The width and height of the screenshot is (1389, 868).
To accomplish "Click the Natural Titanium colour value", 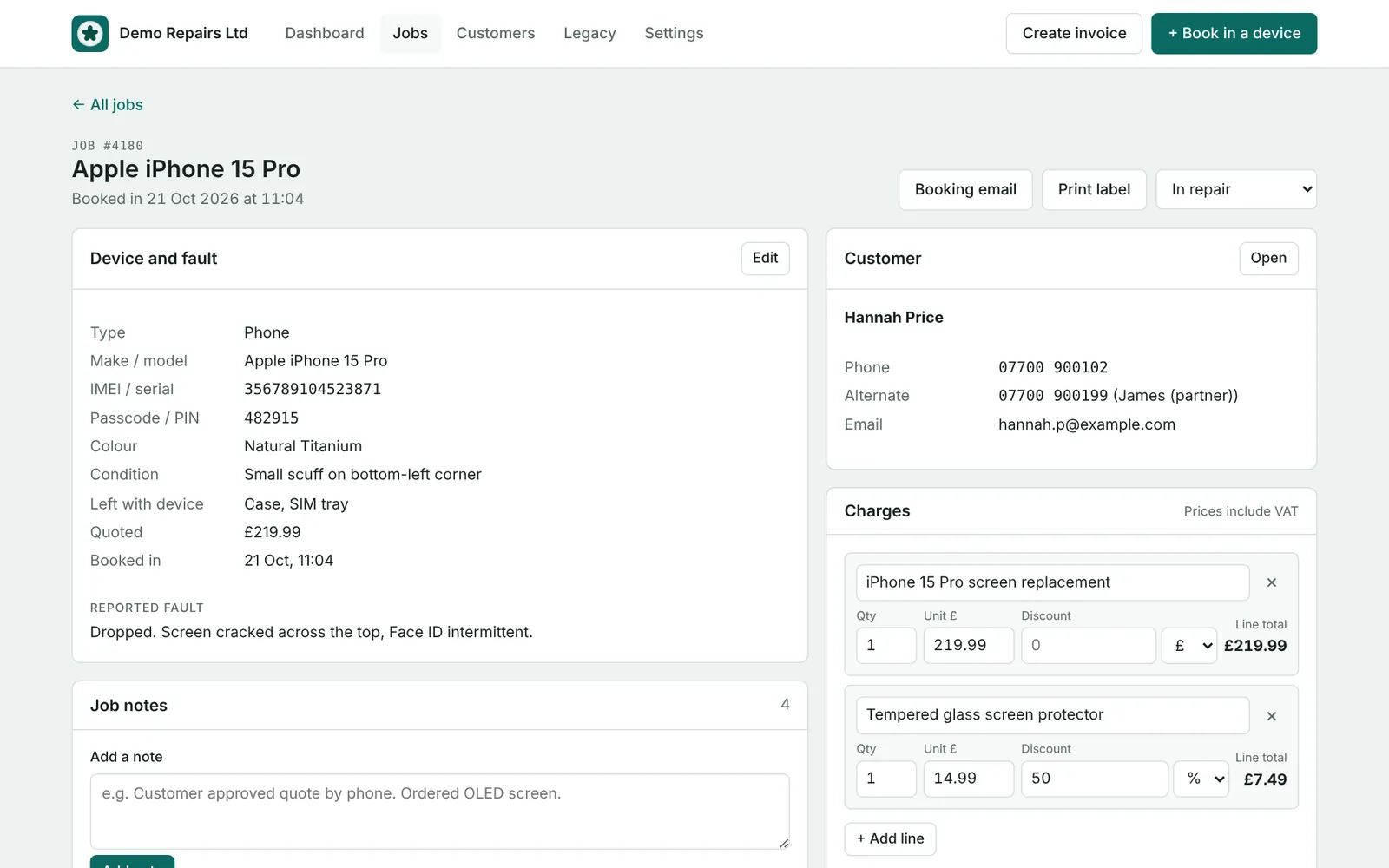I will pos(303,446).
